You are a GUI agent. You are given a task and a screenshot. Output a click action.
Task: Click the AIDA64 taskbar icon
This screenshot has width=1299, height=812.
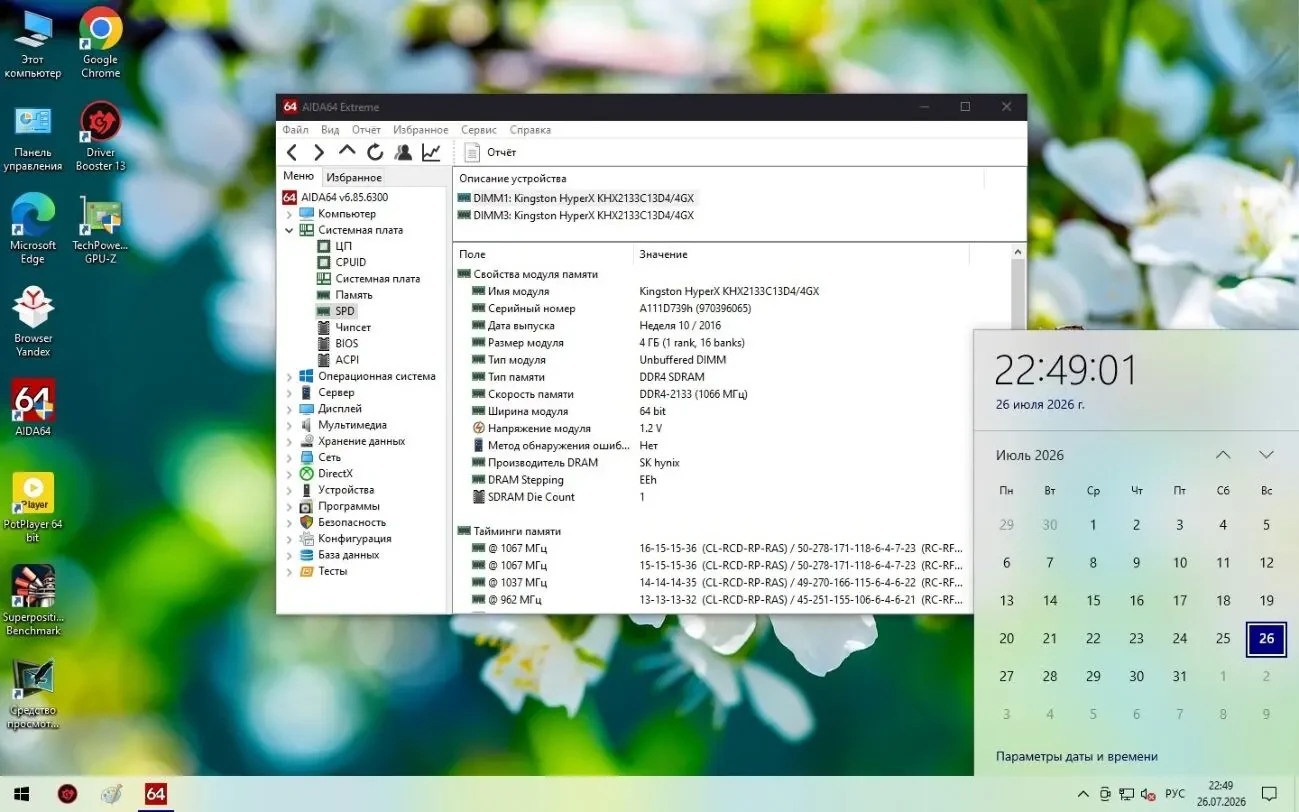(x=155, y=794)
